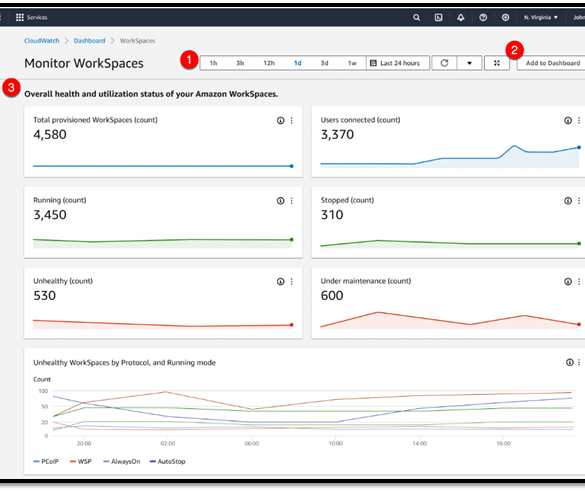Click the Monitor WorkSpaces page title

84,63
